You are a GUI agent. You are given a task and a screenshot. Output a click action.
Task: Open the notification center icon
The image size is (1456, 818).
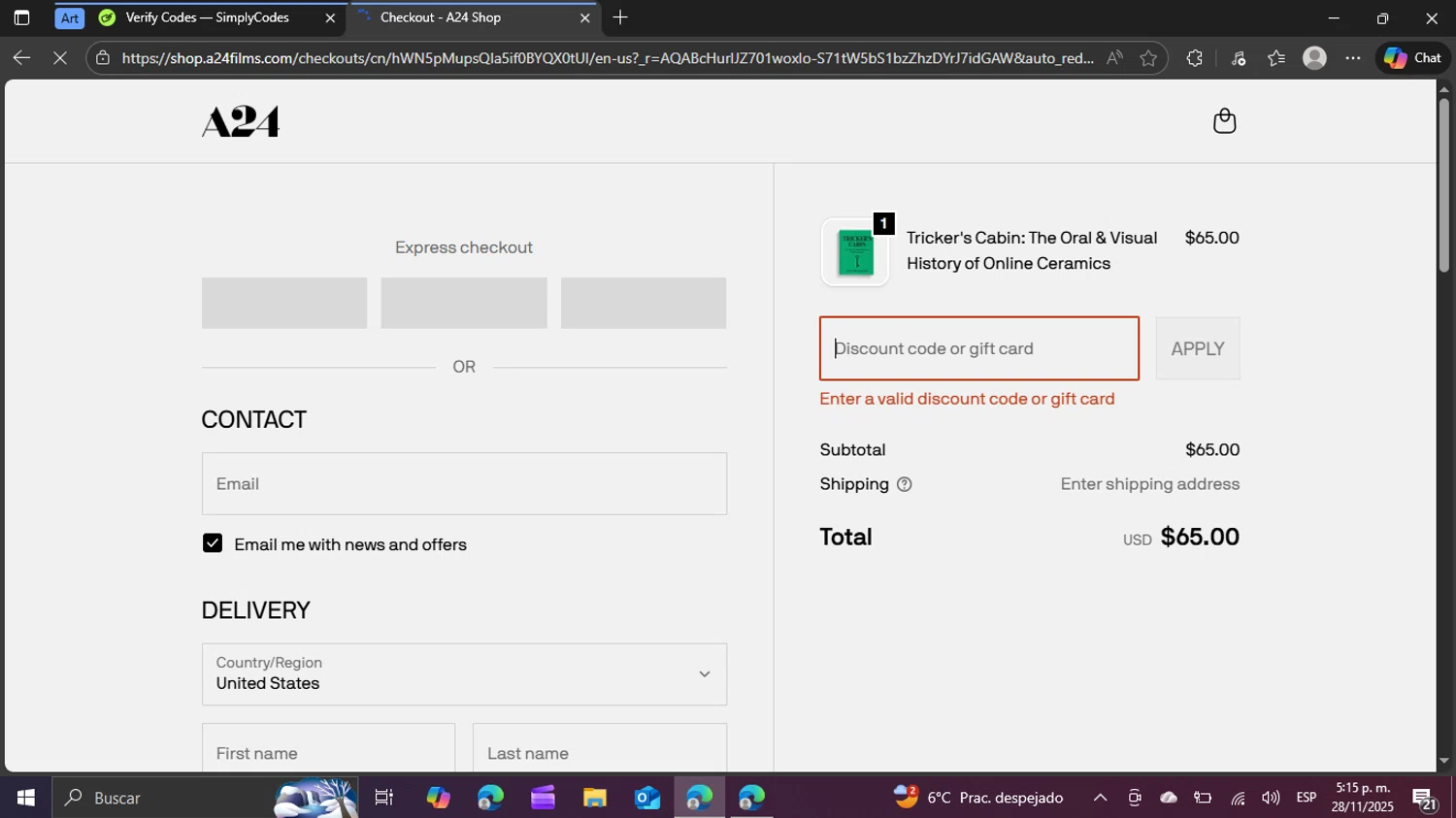click(1425, 800)
